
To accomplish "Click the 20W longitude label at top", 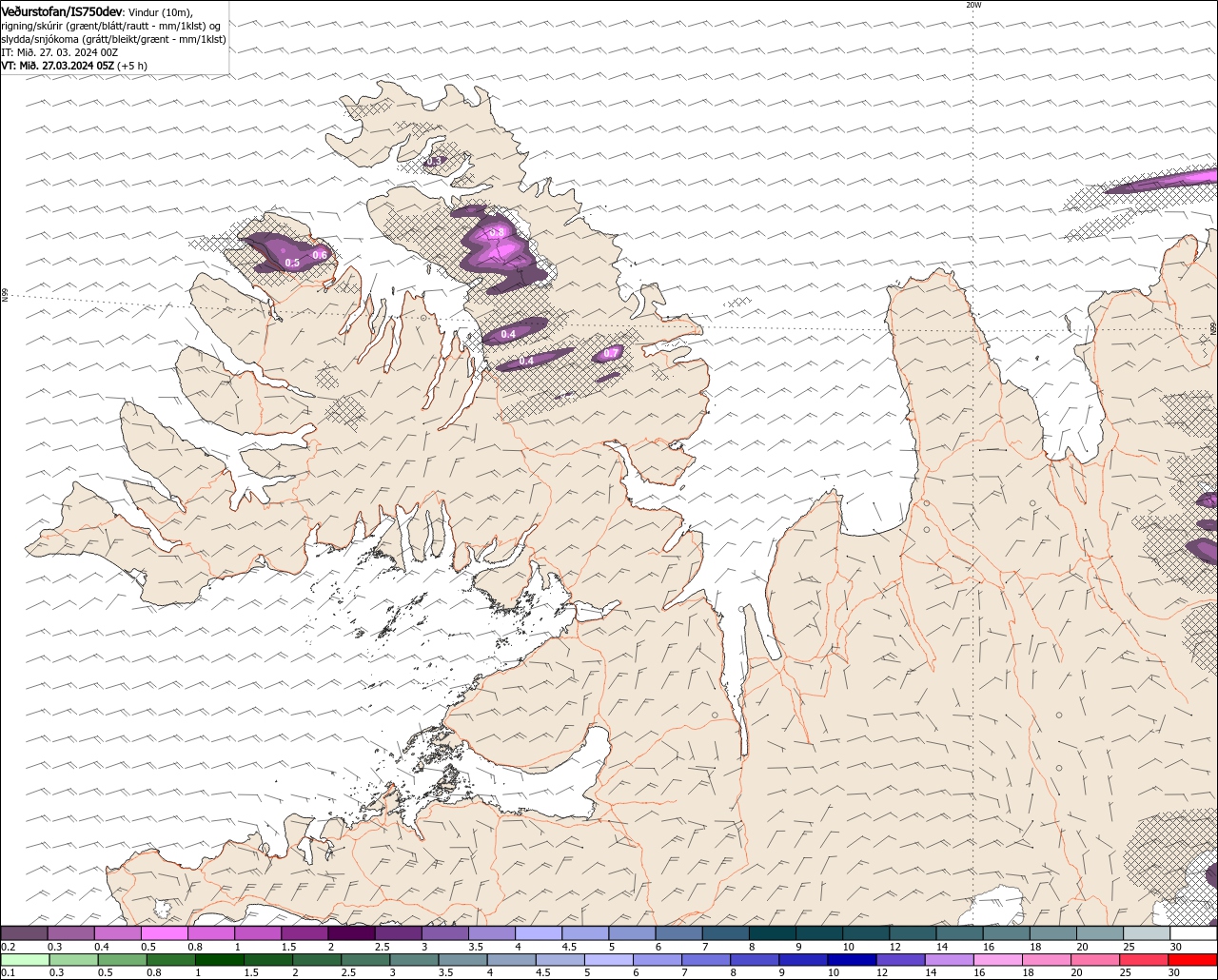I will (972, 5).
